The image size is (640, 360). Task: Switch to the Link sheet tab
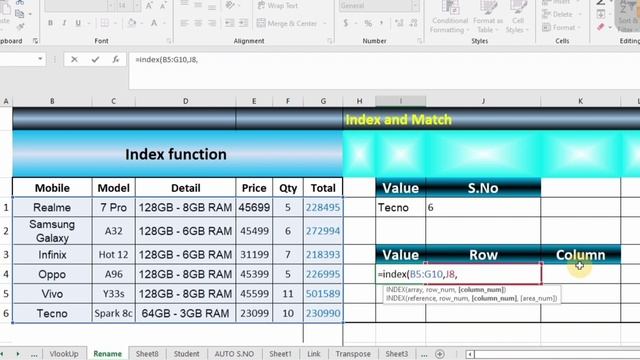[313, 353]
